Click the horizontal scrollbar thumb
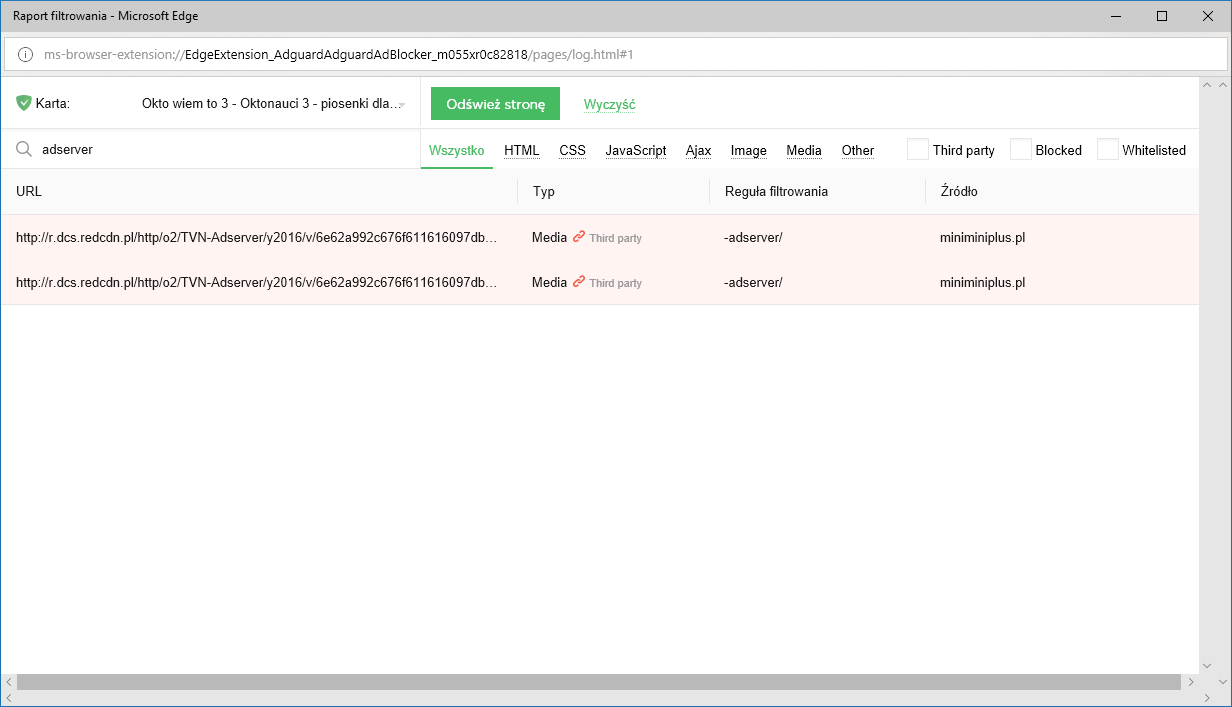This screenshot has height=707, width=1232. [x=598, y=682]
